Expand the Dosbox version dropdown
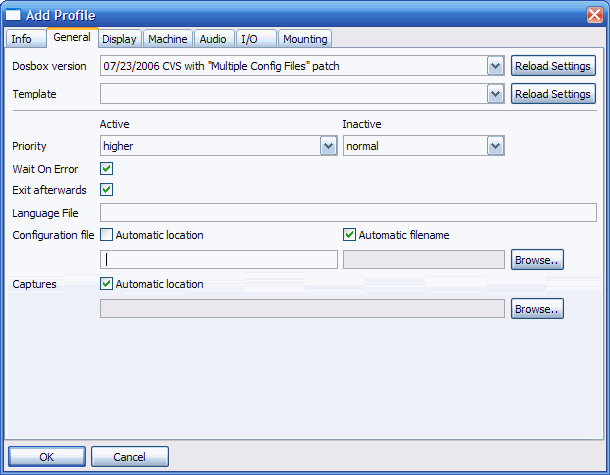The image size is (610, 475). pyautogui.click(x=495, y=66)
